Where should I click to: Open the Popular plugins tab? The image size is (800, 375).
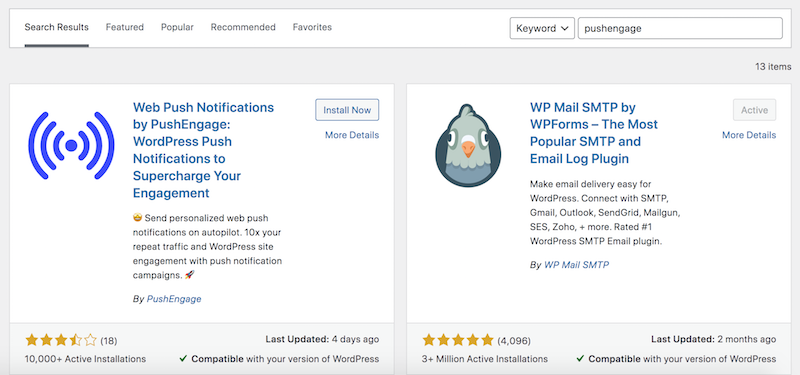[x=177, y=27]
